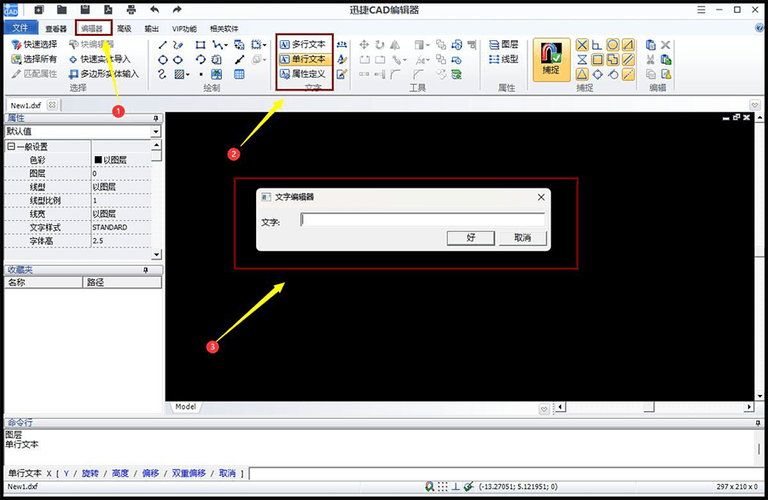Select the rectangle drawing tool
This screenshot has height=500, width=768.
(x=200, y=45)
